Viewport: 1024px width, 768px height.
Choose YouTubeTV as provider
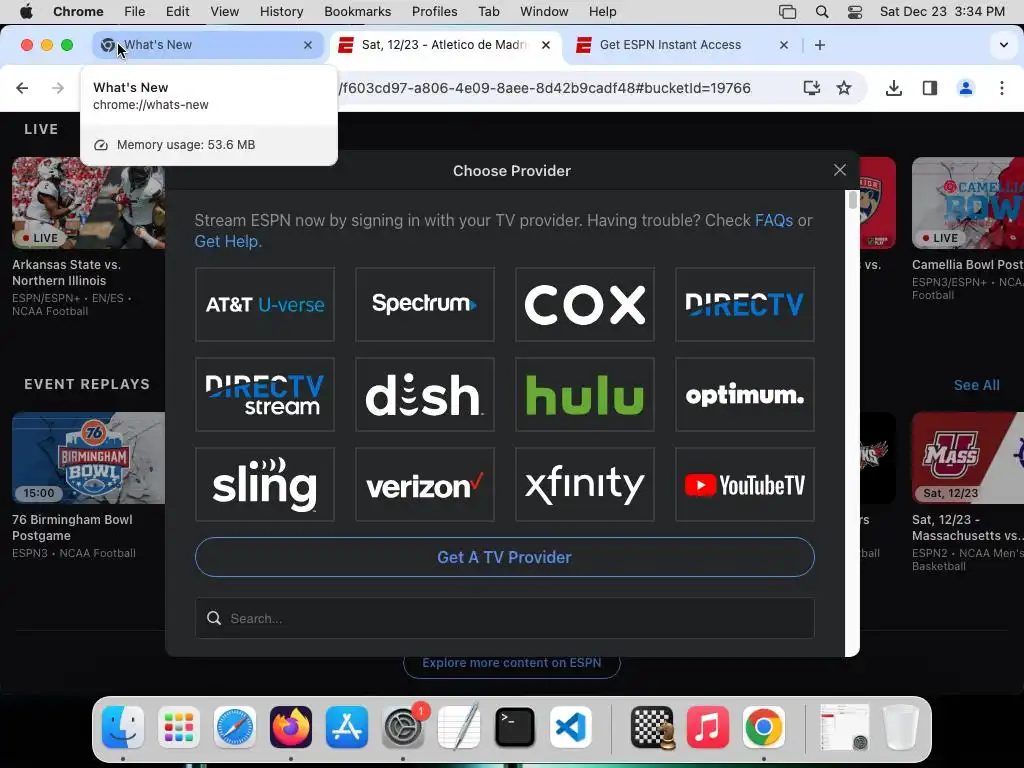click(x=744, y=485)
